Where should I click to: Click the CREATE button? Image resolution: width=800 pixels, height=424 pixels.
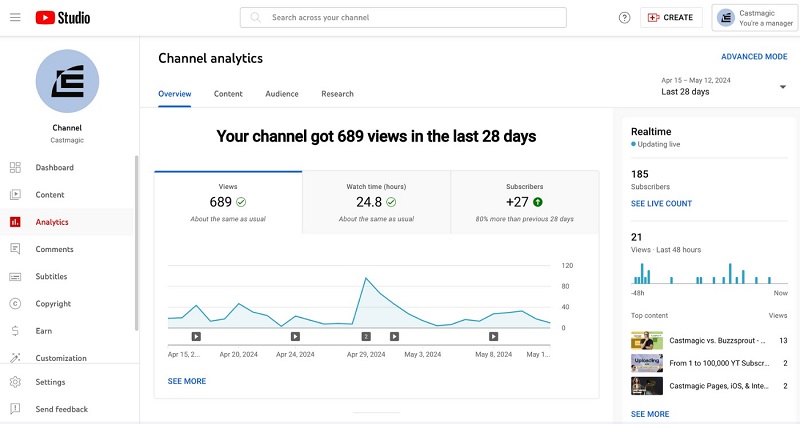671,17
